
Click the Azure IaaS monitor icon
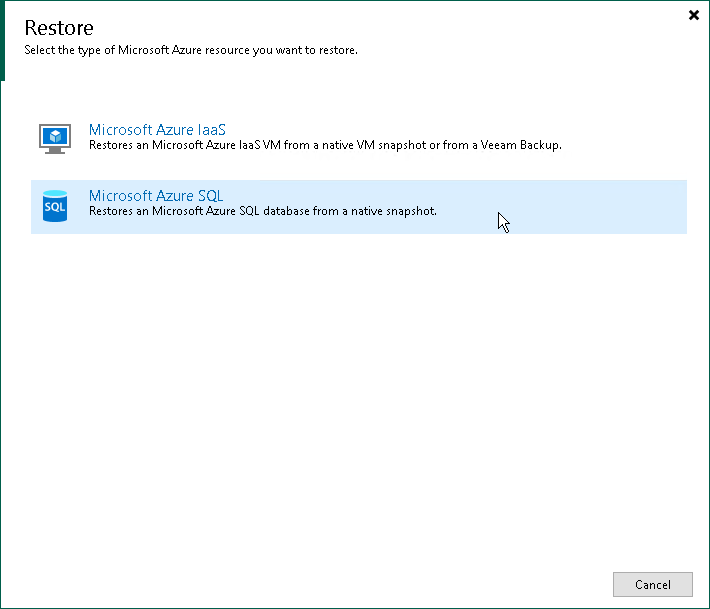(55, 139)
